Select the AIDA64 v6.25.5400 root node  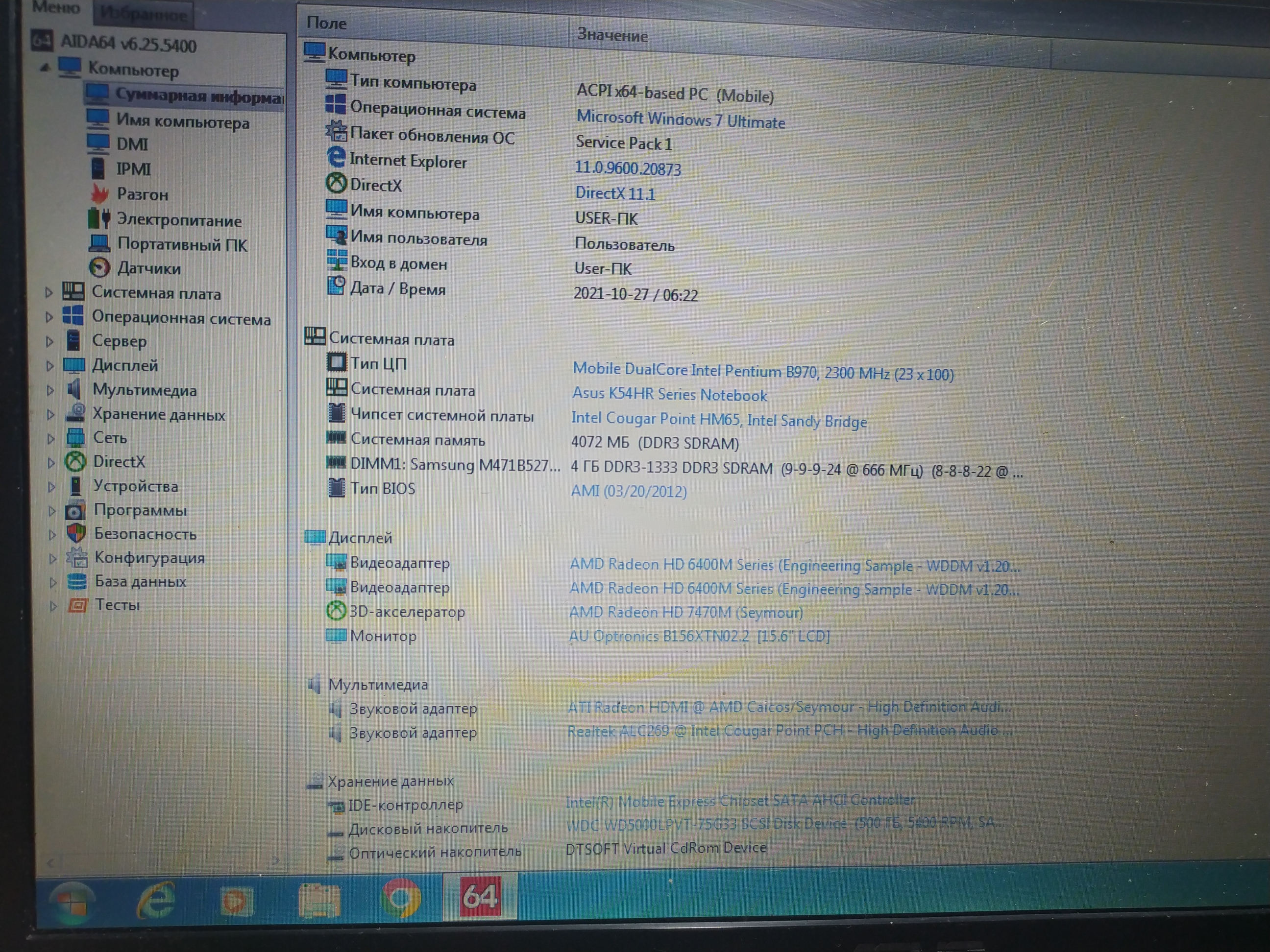(x=128, y=44)
